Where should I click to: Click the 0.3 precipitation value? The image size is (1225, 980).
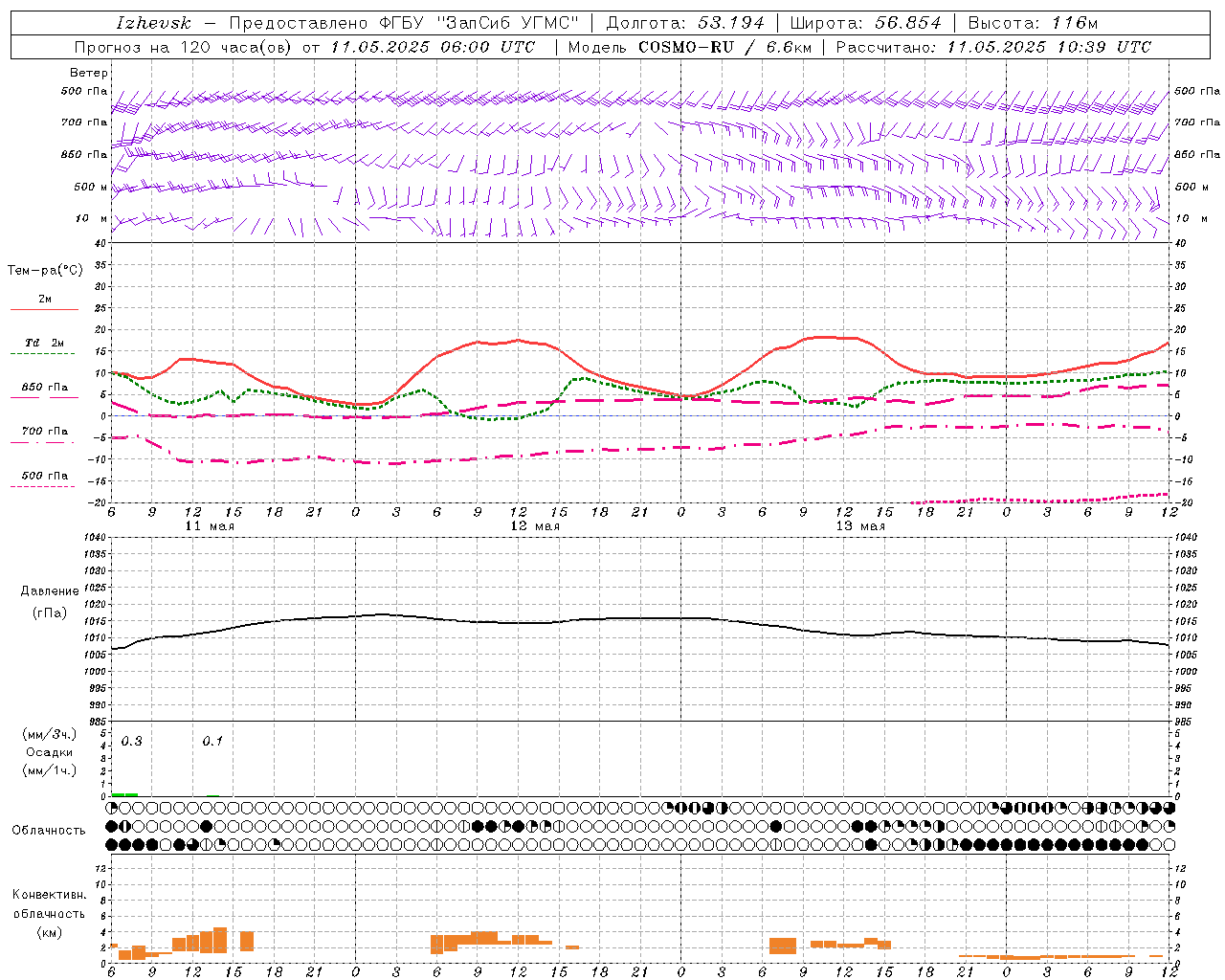[132, 742]
